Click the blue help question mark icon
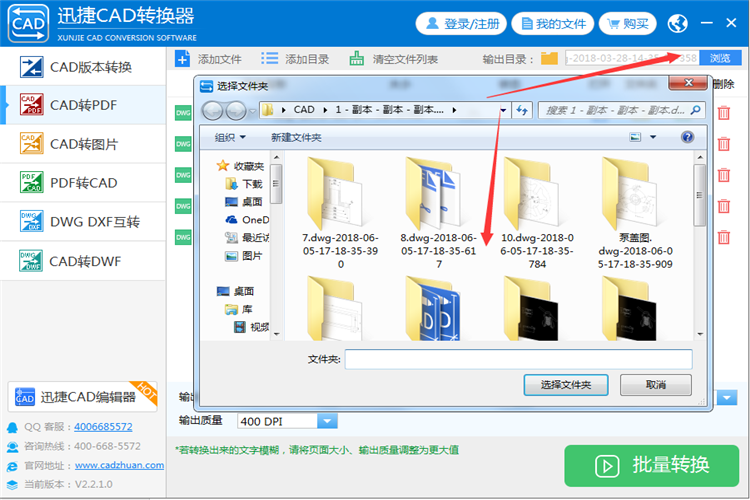 pyautogui.click(x=687, y=137)
